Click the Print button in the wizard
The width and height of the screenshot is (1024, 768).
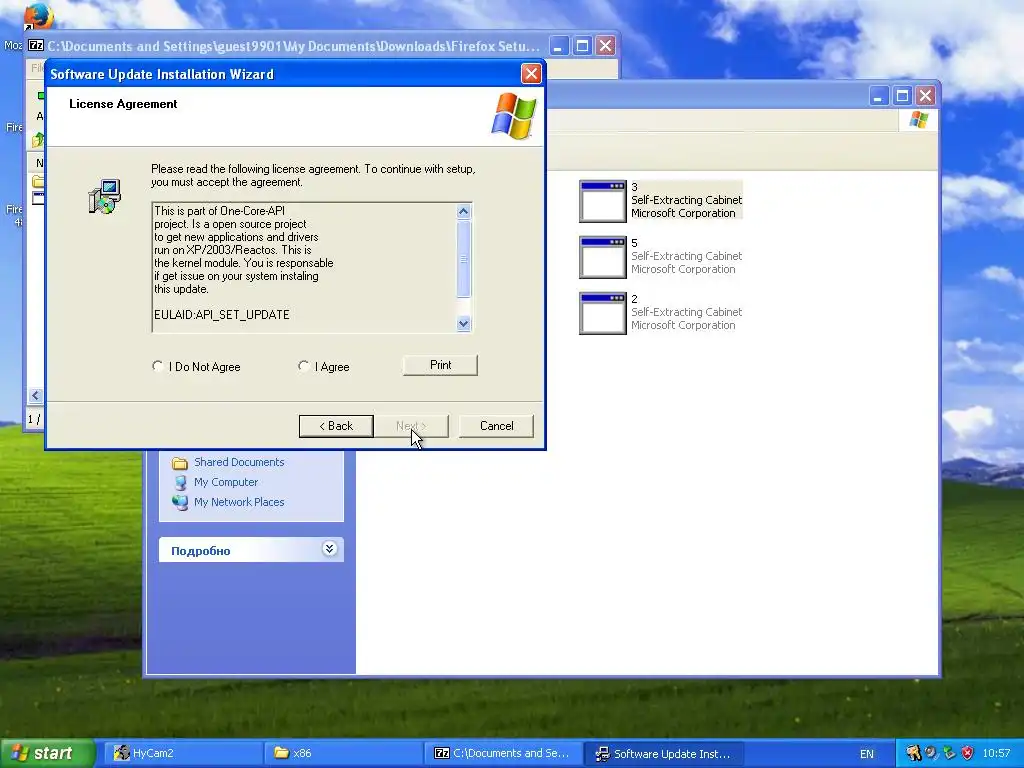pyautogui.click(x=440, y=365)
